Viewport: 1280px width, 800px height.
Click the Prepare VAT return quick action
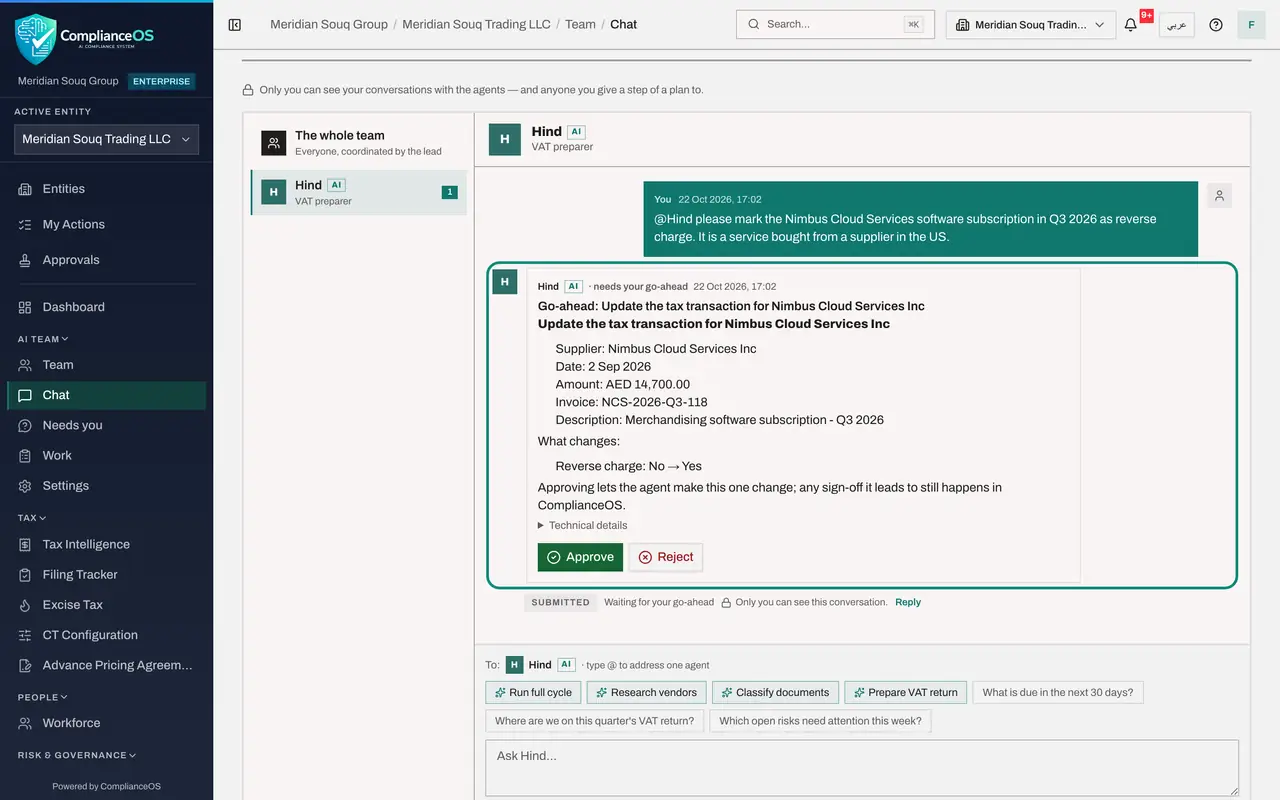click(905, 692)
